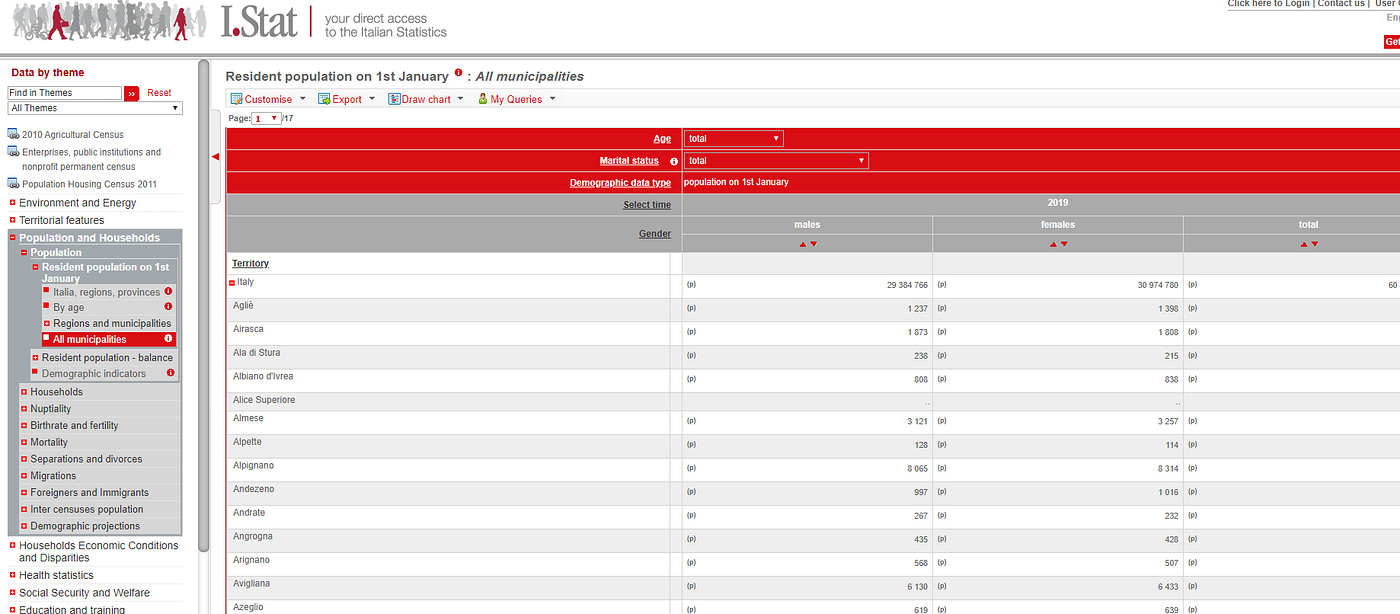
Task: Expand Environment and Energy theme
Action: [13, 203]
